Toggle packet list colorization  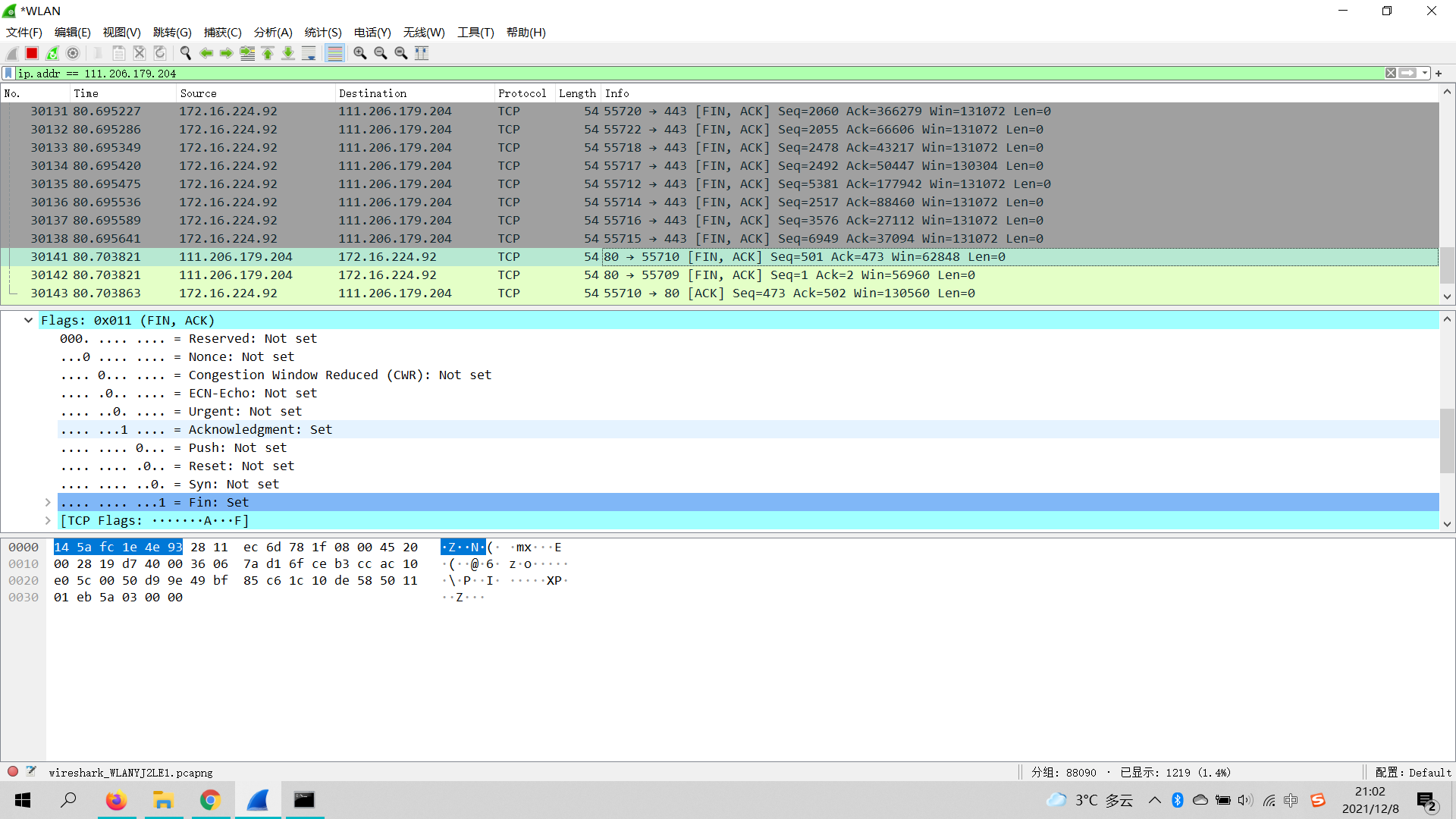point(334,53)
